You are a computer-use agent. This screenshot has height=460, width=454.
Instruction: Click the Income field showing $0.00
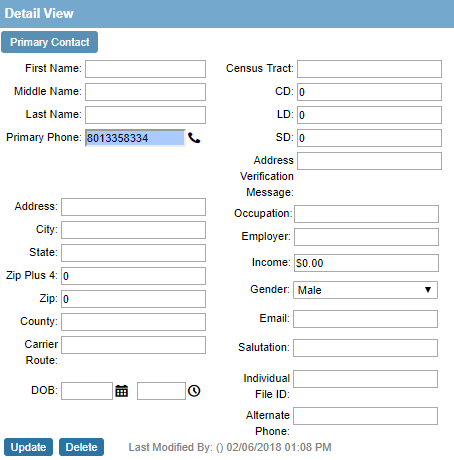[366, 263]
